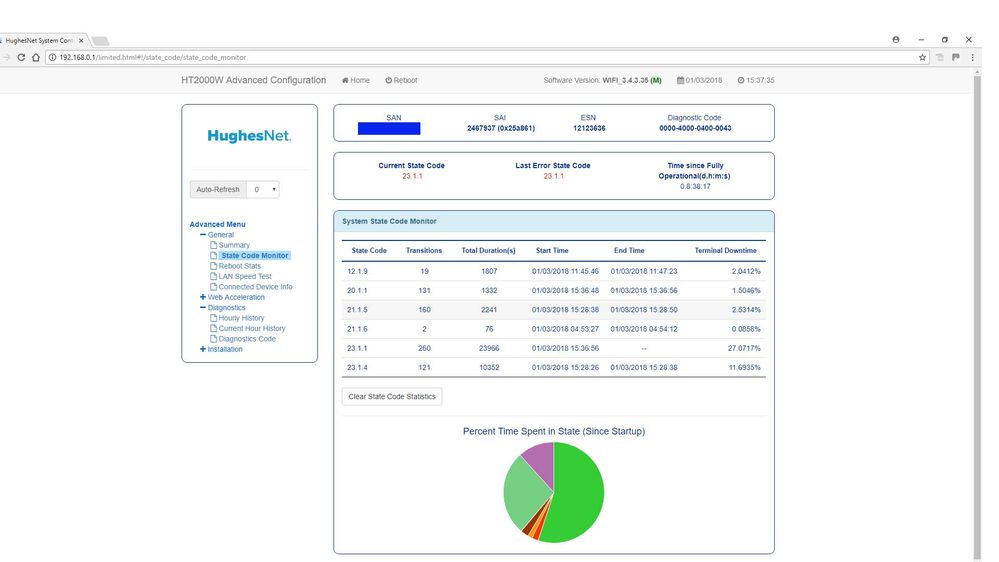999x562 pixels.
Task: Open LAN Speed Test
Action: point(245,277)
